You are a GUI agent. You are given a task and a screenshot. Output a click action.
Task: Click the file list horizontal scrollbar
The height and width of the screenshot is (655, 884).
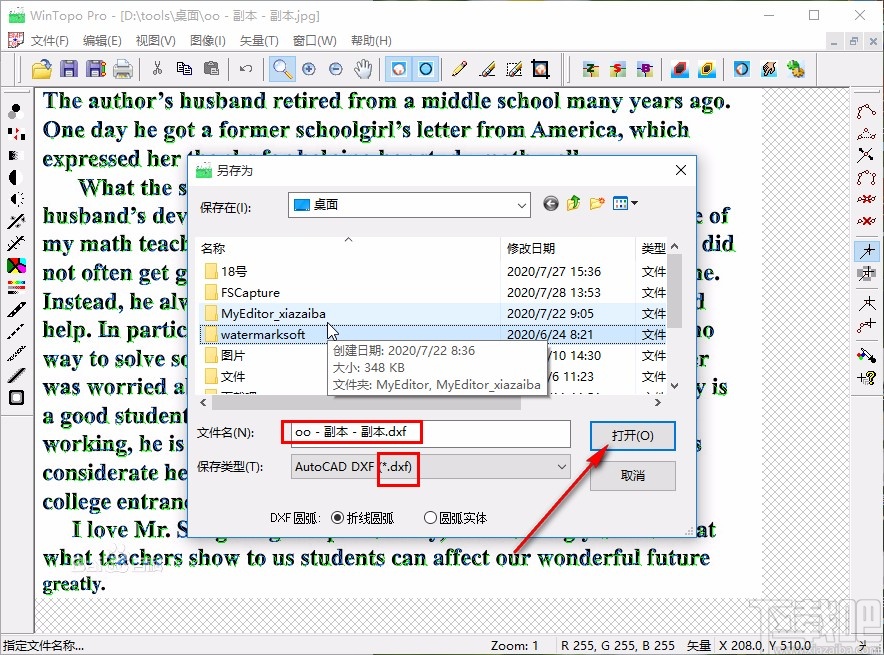[366, 402]
